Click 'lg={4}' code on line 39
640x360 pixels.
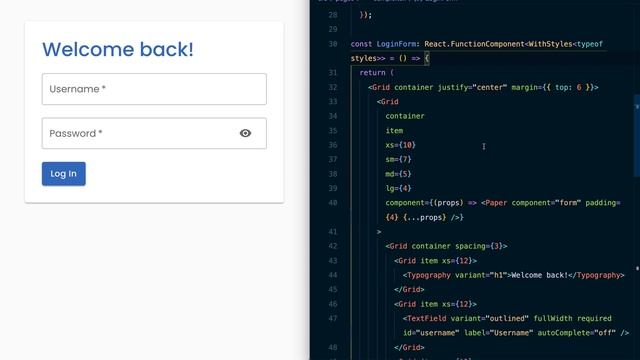point(398,188)
